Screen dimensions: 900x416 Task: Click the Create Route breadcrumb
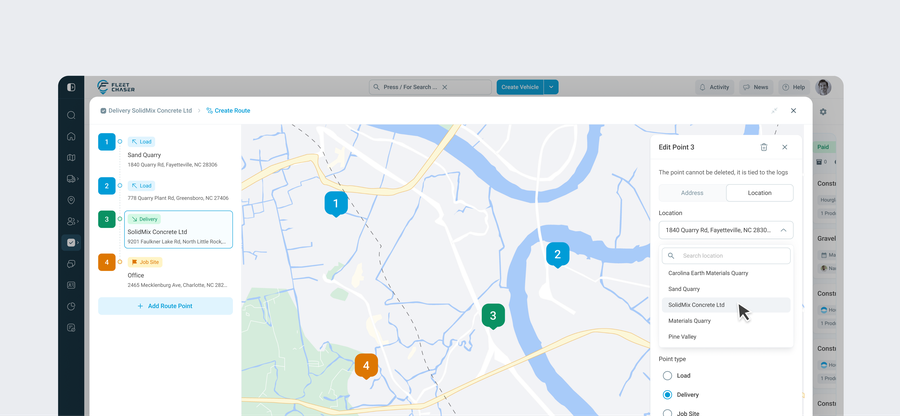[x=228, y=111]
